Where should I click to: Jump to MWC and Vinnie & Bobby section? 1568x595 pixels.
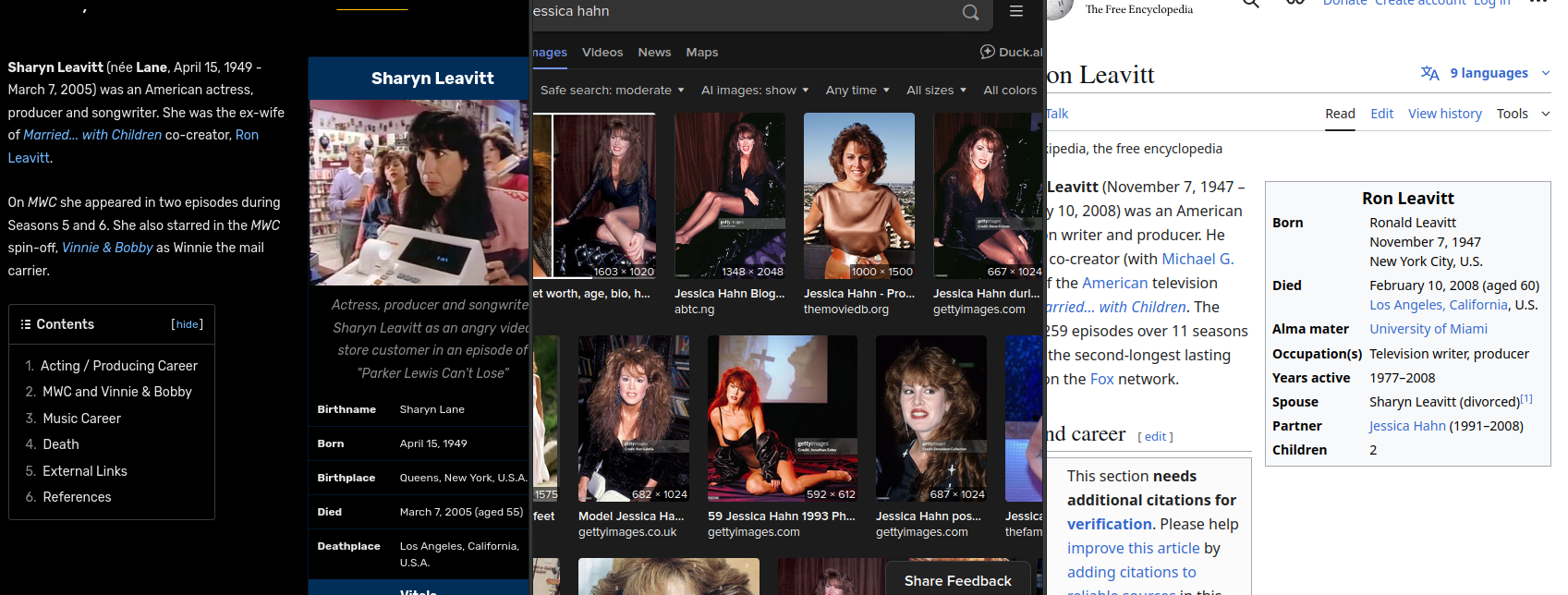point(117,392)
